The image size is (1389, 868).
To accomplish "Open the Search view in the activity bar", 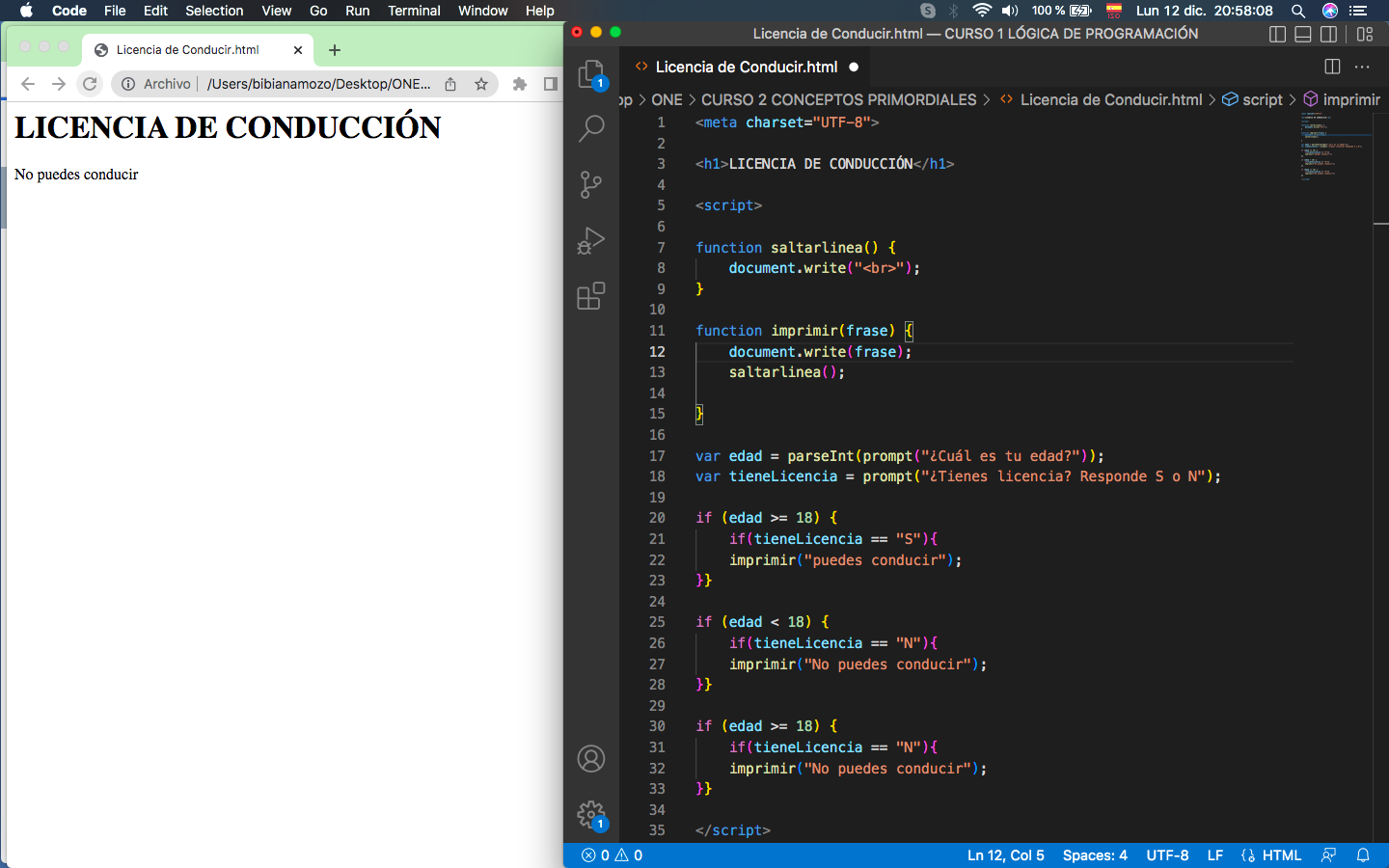I will pyautogui.click(x=591, y=128).
